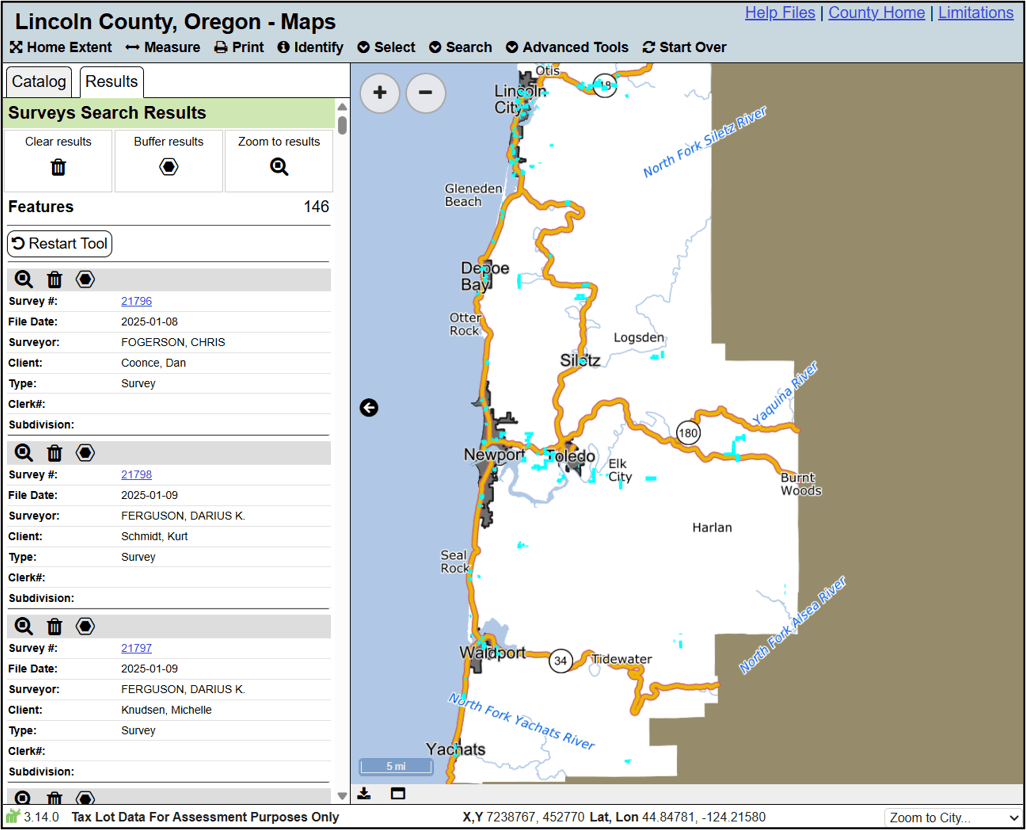Click the Highway 34 route marker
1026x830 pixels.
560,660
